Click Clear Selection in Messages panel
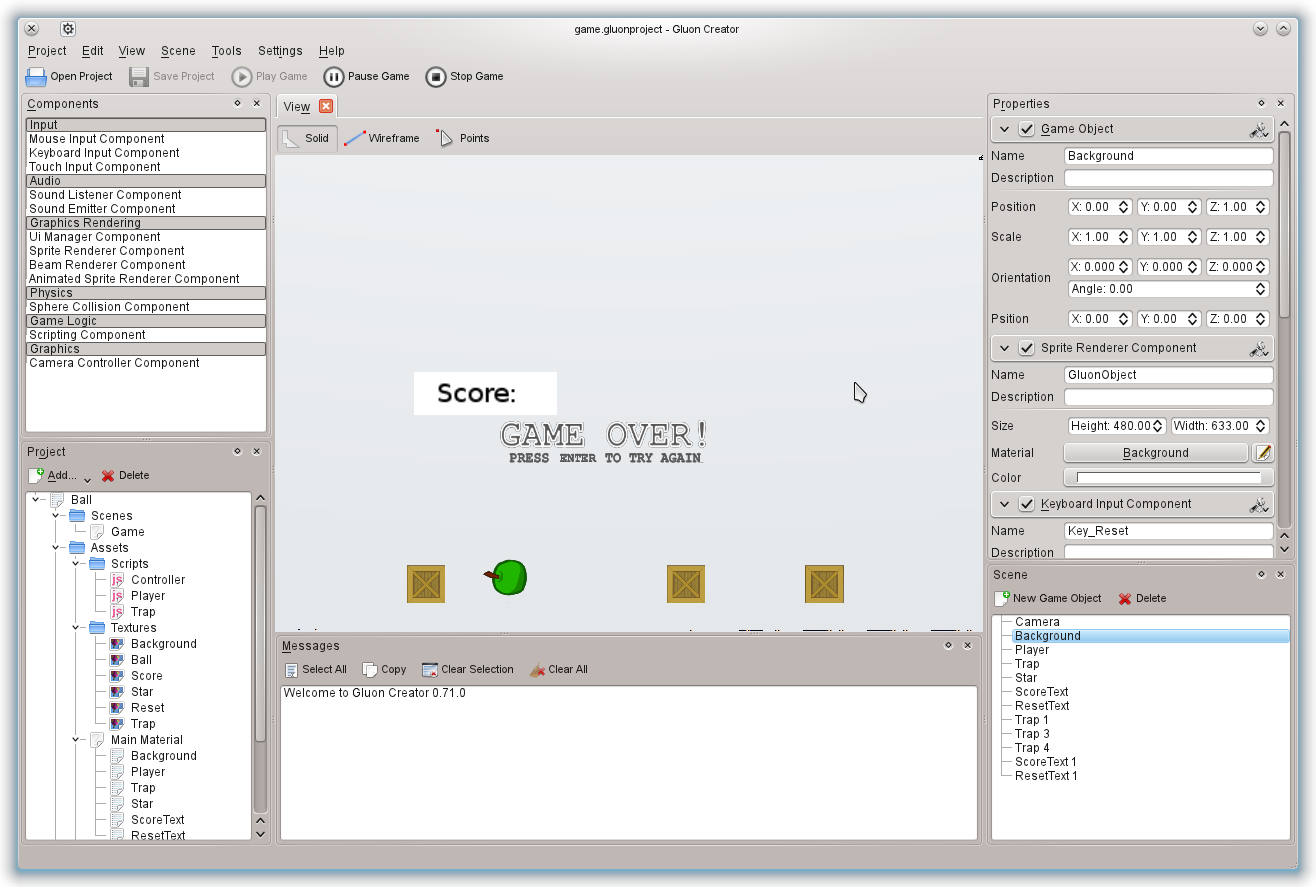 click(467, 670)
